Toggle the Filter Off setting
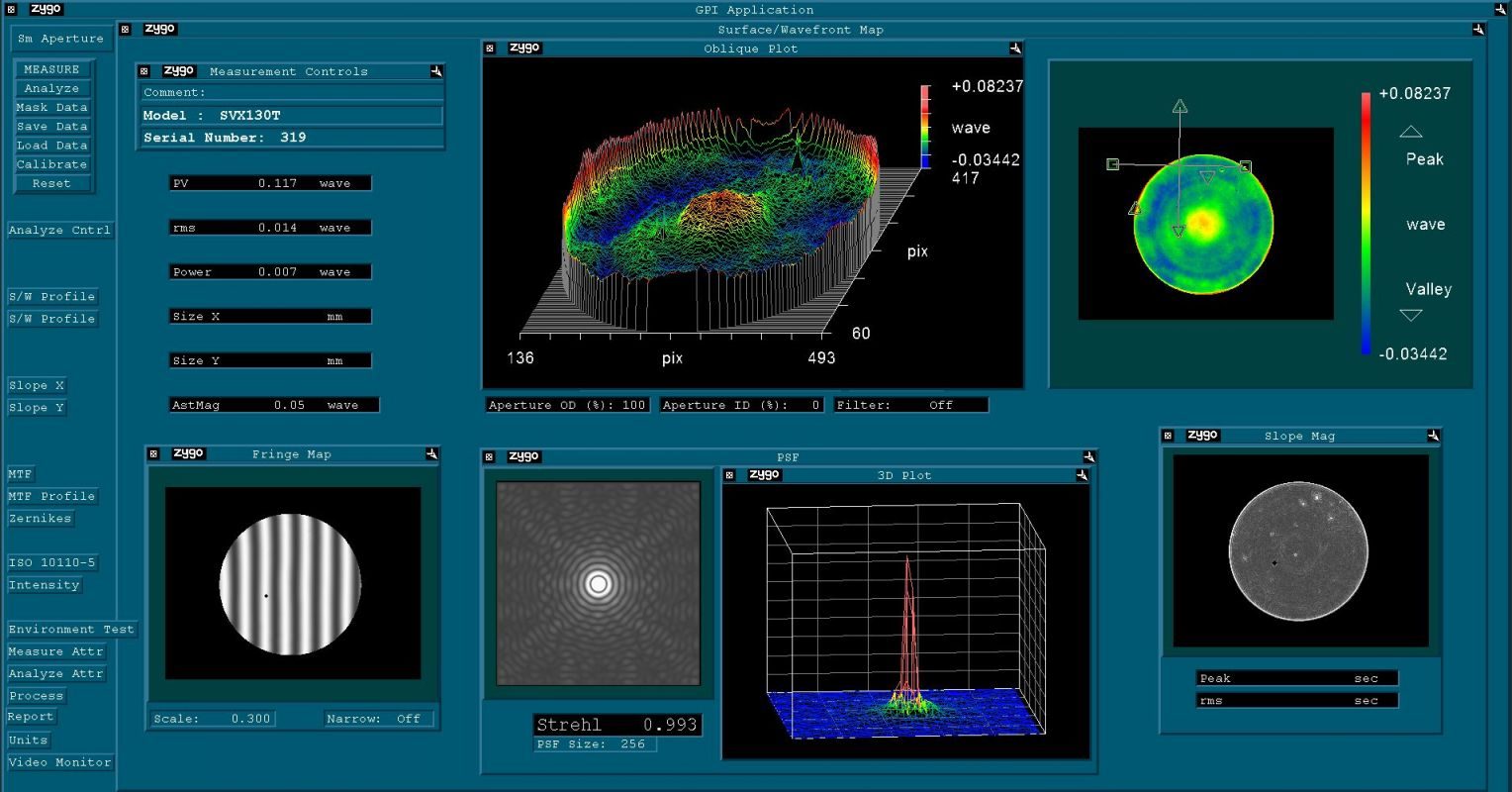This screenshot has height=792, width=1512. coord(910,405)
